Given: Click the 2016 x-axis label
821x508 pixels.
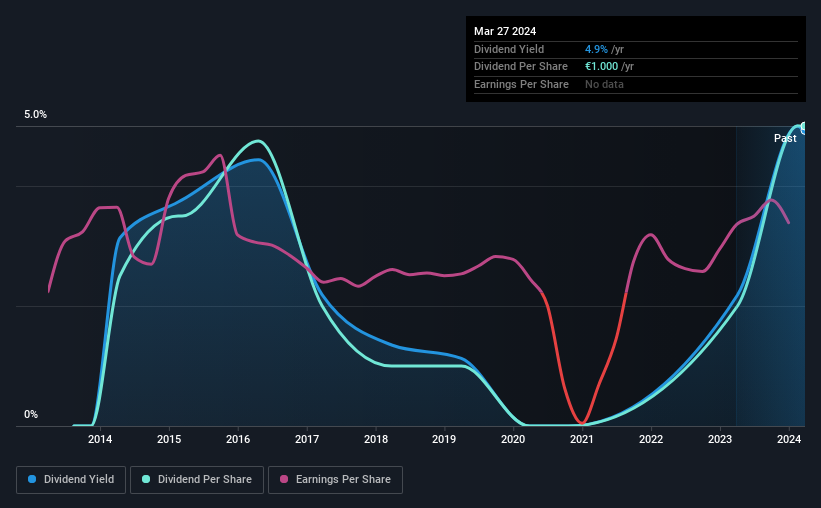Looking at the screenshot, I should 238,439.
